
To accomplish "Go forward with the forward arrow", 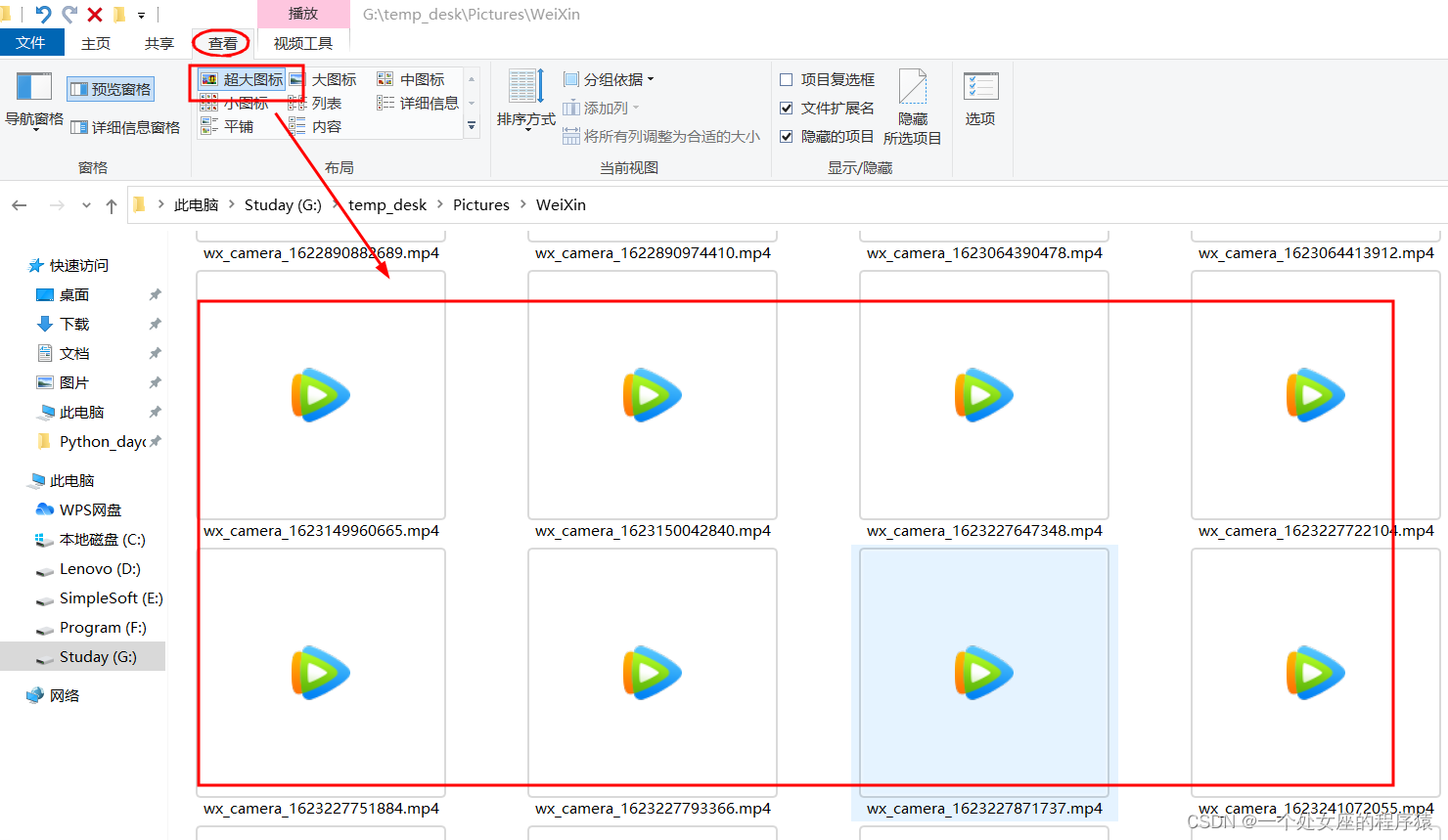I will (56, 205).
